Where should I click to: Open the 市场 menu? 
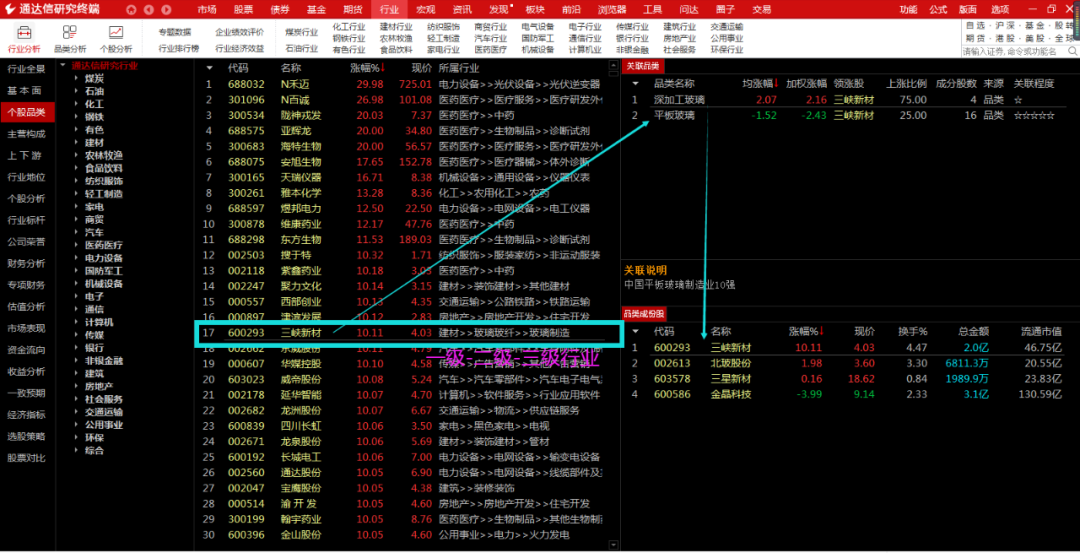(207, 10)
